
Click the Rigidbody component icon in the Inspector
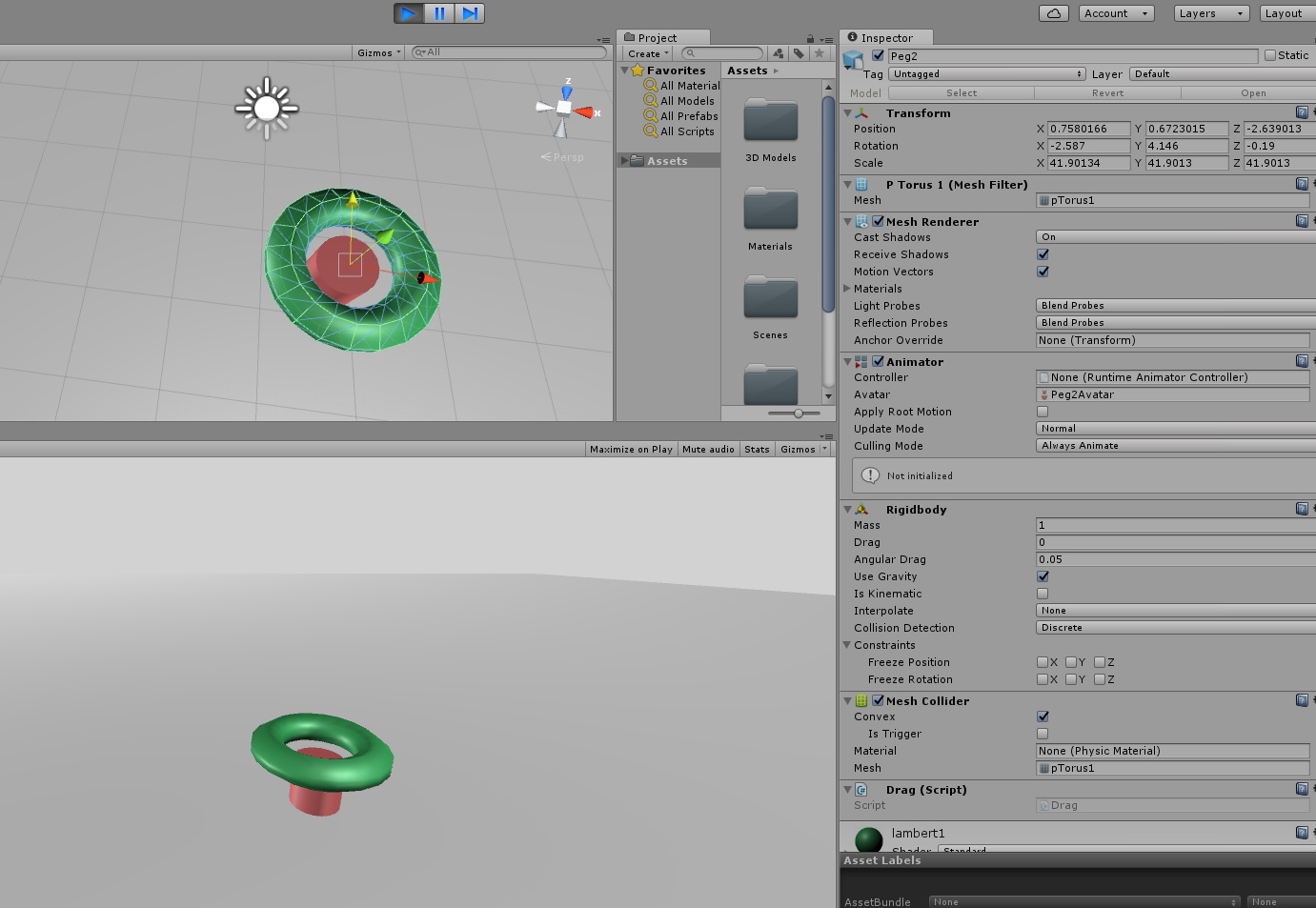pyautogui.click(x=862, y=509)
